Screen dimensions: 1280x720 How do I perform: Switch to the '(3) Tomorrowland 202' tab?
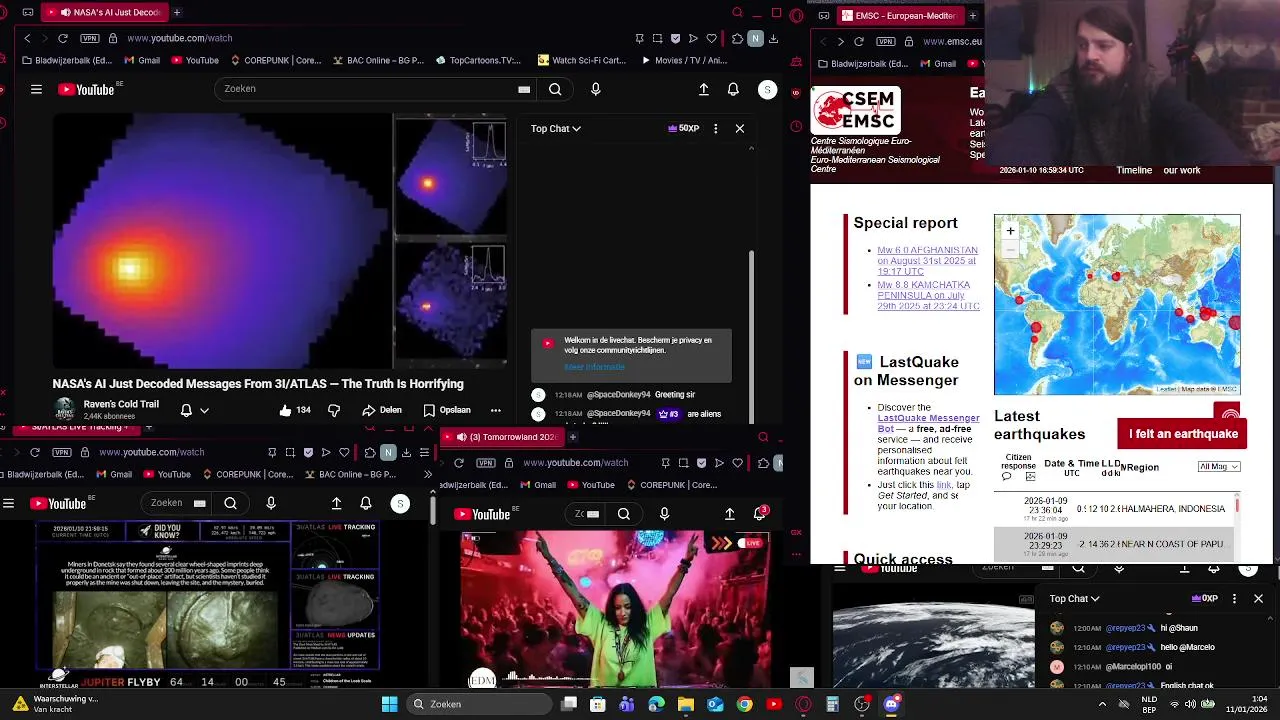click(x=503, y=437)
